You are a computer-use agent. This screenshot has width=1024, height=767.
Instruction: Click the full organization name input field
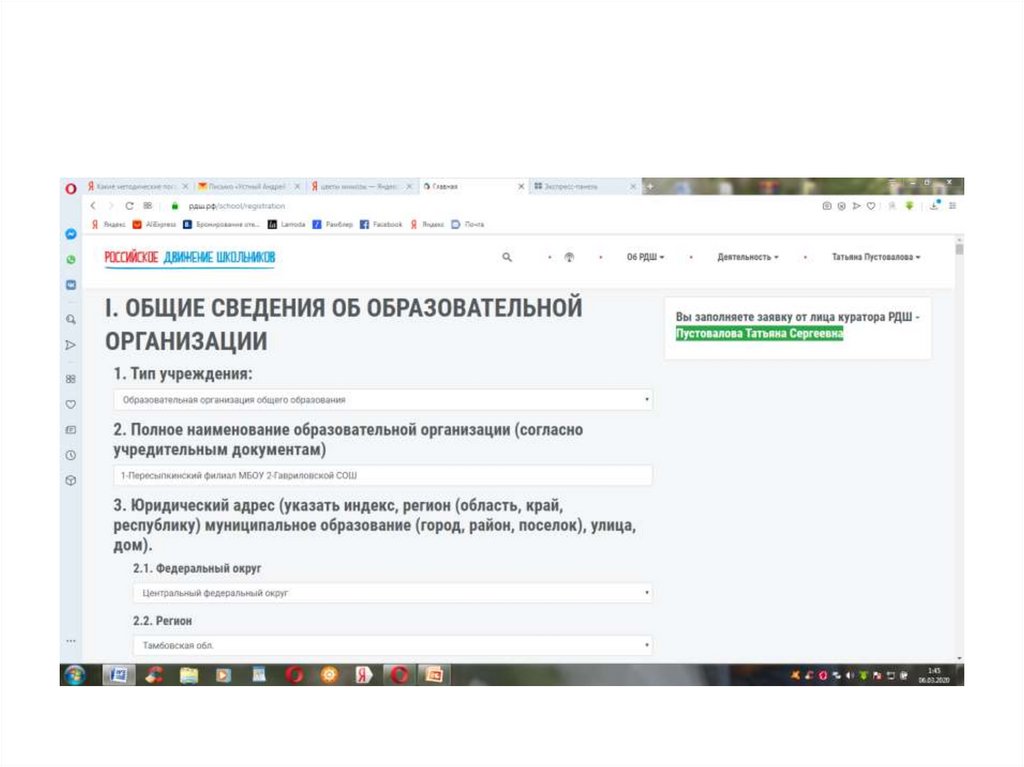click(383, 476)
